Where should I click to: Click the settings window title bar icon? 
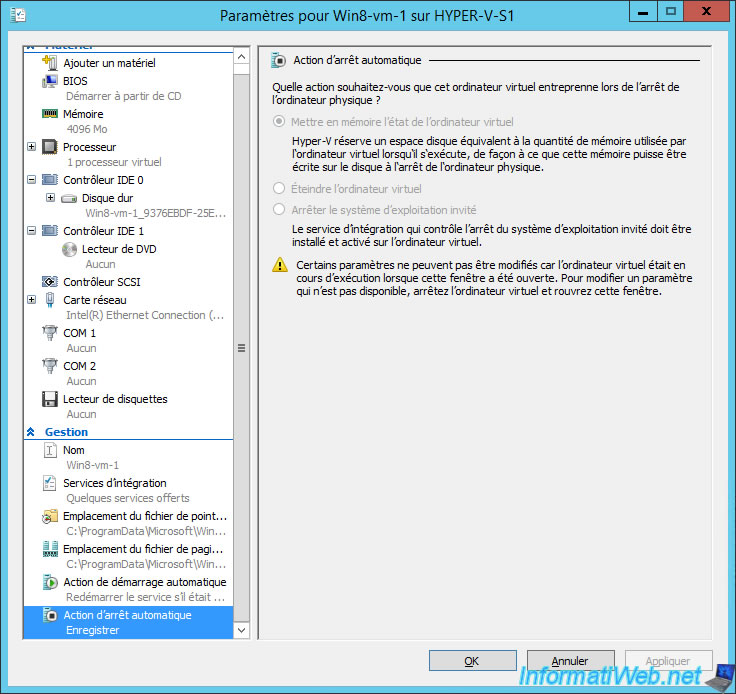point(18,15)
